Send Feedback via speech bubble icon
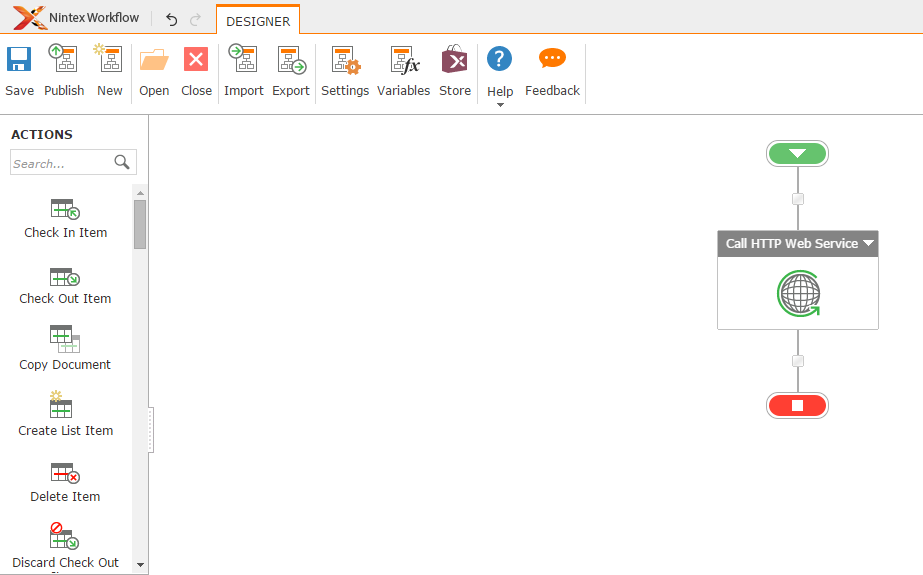 (x=552, y=58)
